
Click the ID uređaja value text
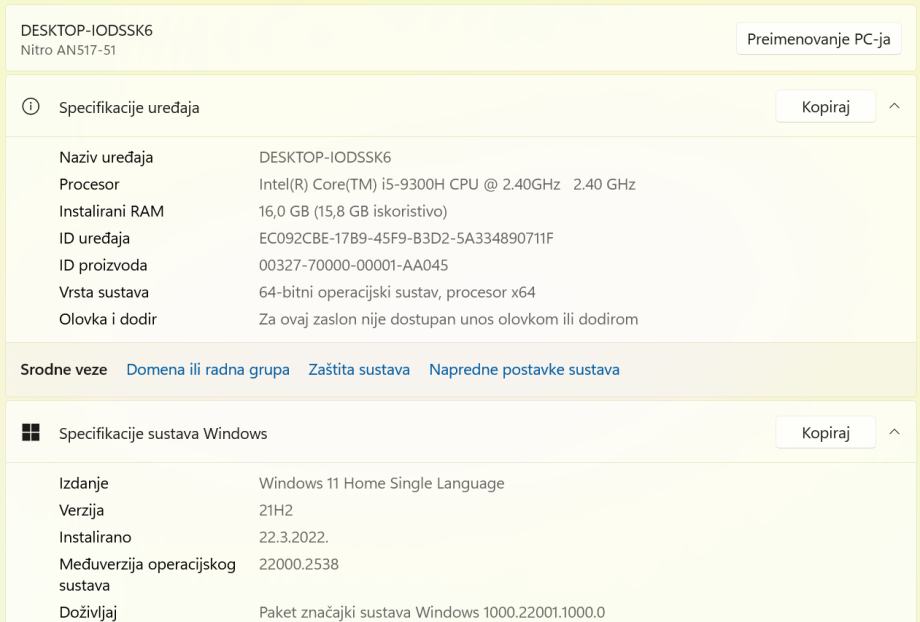pos(406,238)
